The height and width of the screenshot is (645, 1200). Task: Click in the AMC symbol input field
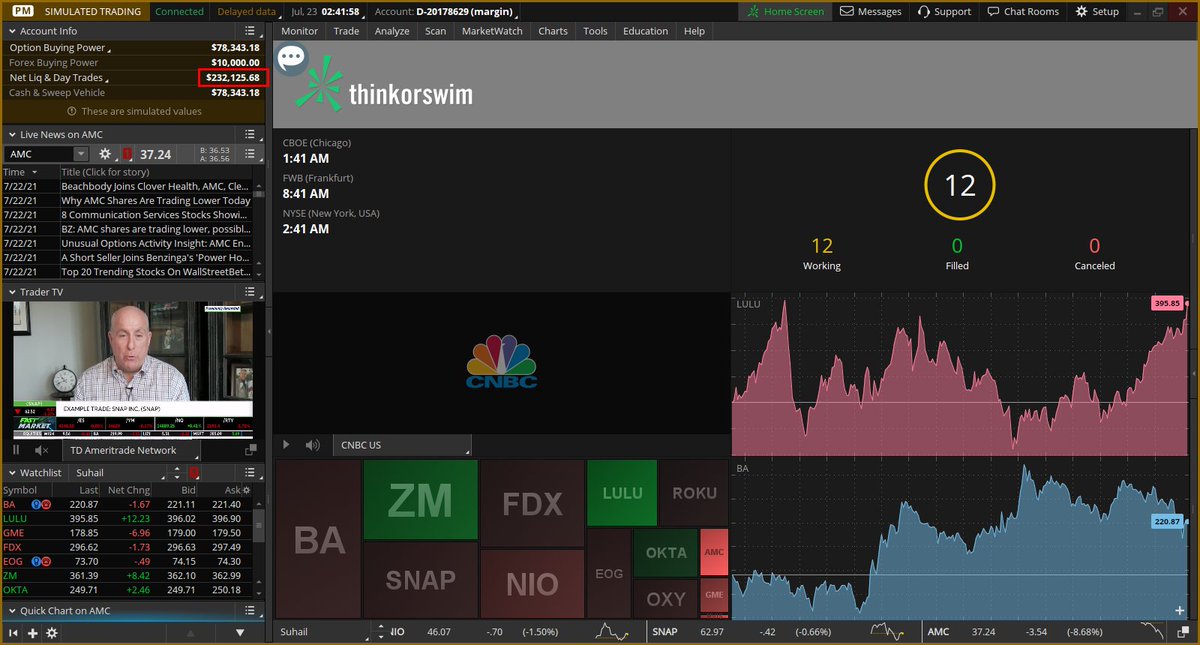(40, 154)
